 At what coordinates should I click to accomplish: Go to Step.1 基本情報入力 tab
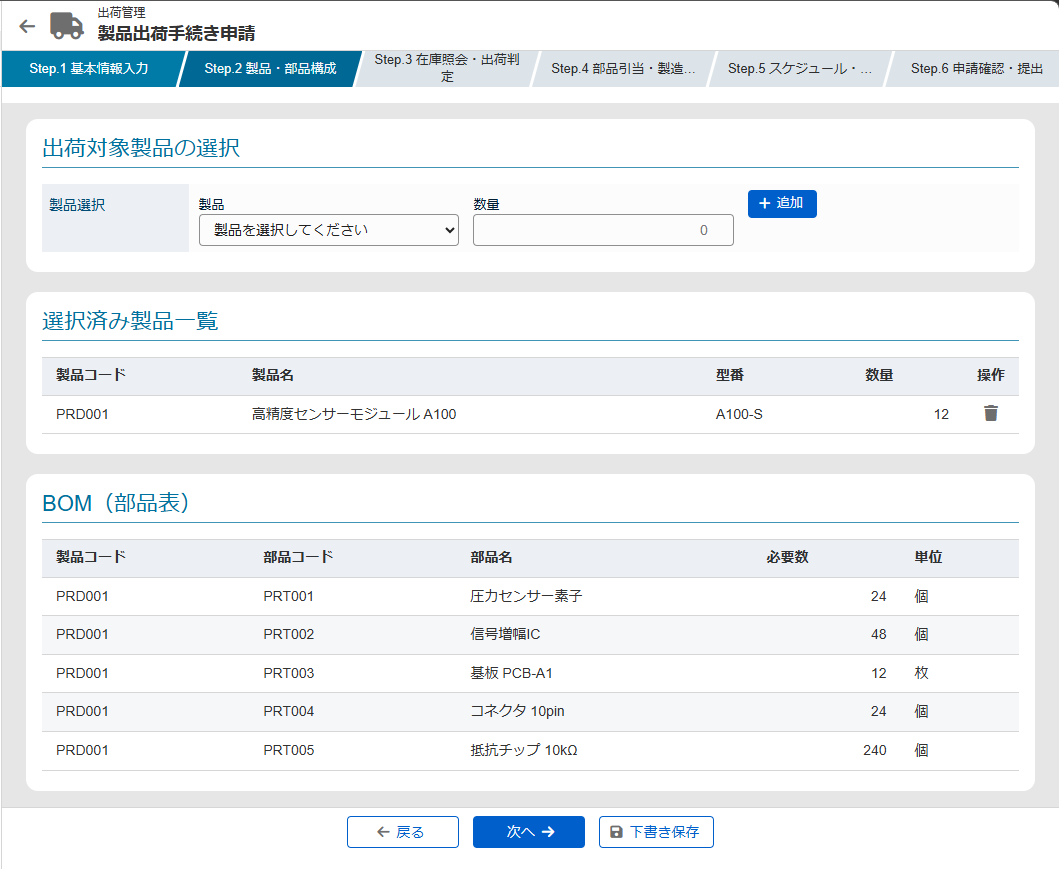pyautogui.click(x=89, y=68)
